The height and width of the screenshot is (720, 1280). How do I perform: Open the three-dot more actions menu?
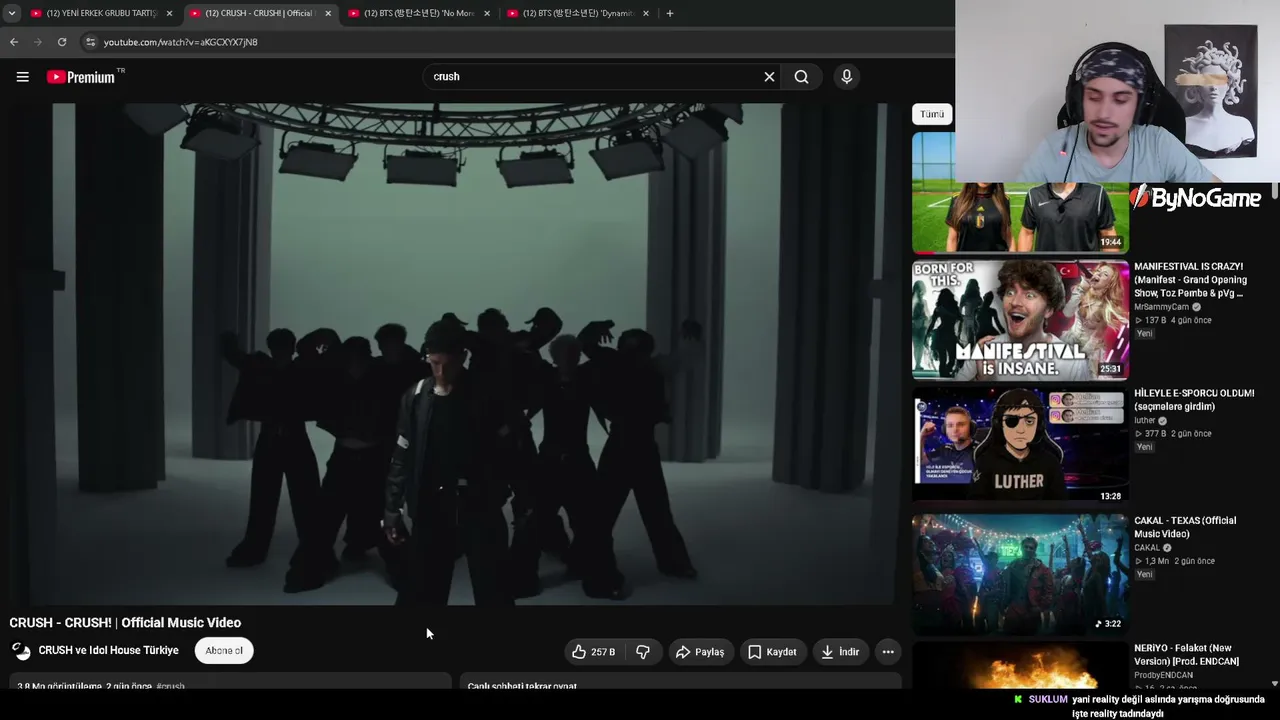887,652
